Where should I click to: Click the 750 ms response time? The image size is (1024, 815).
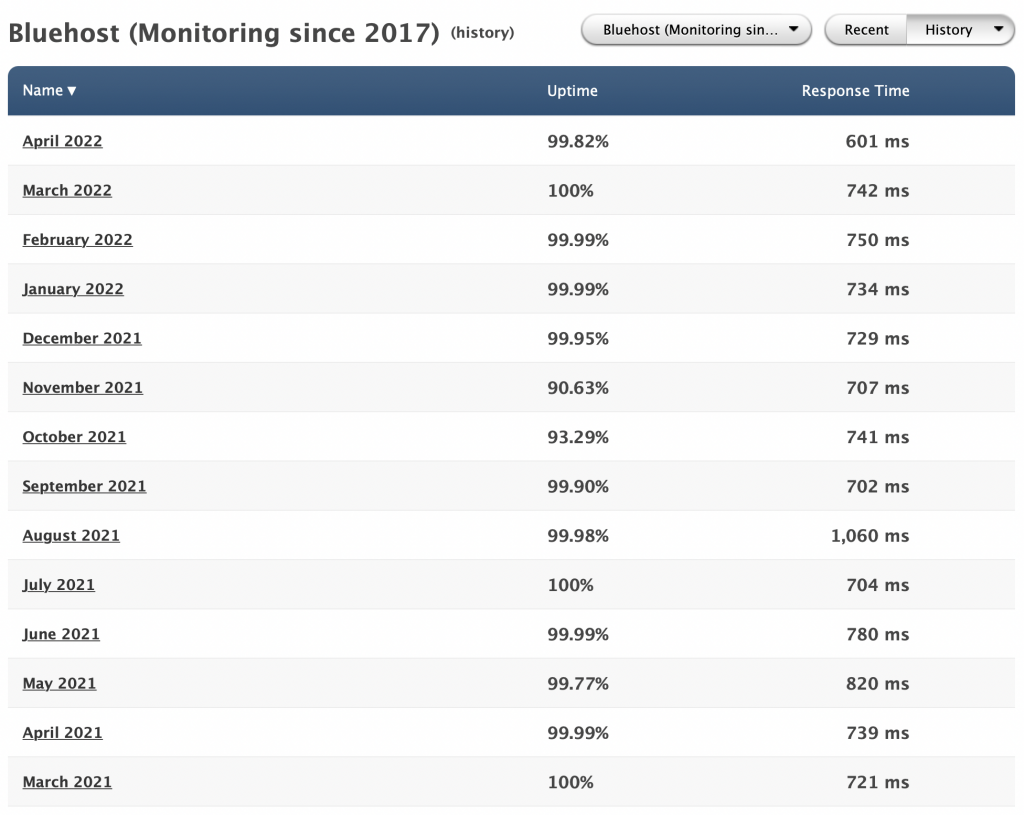877,240
